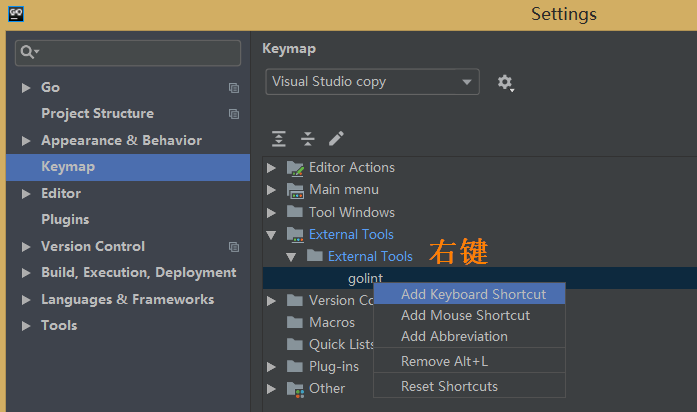Open the Plugins settings page
The image size is (697, 412).
pos(65,220)
